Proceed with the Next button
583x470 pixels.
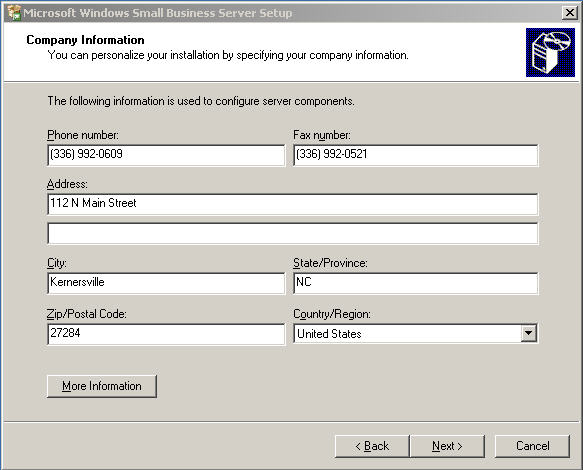(447, 446)
